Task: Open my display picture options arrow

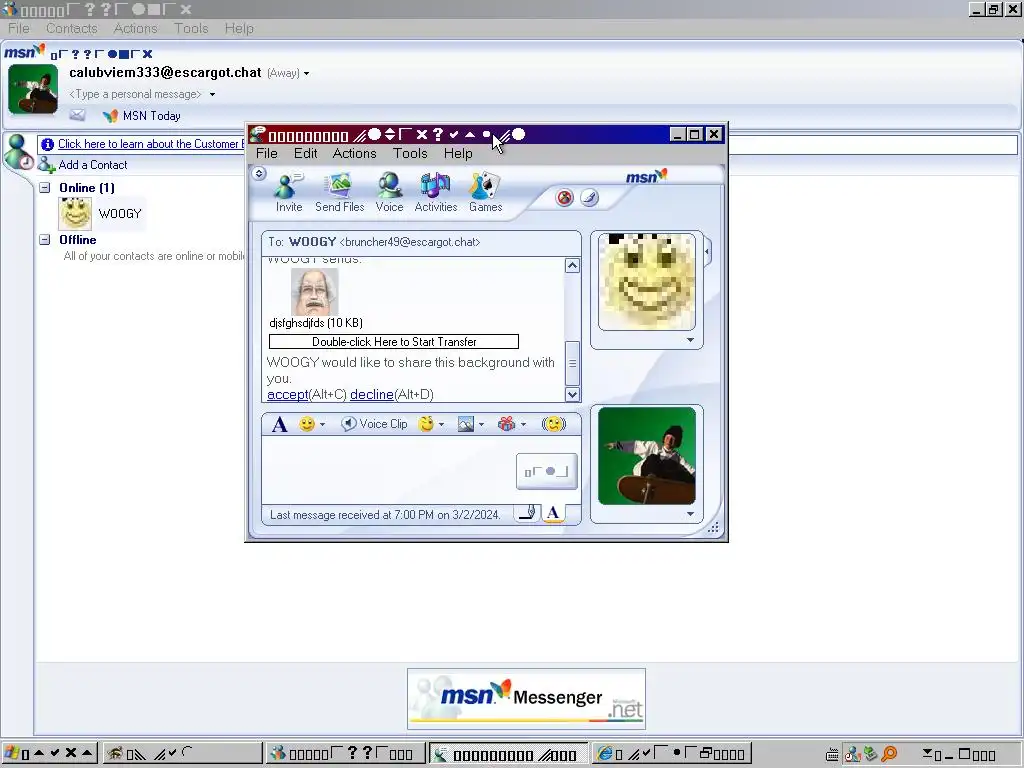Action: coord(690,515)
